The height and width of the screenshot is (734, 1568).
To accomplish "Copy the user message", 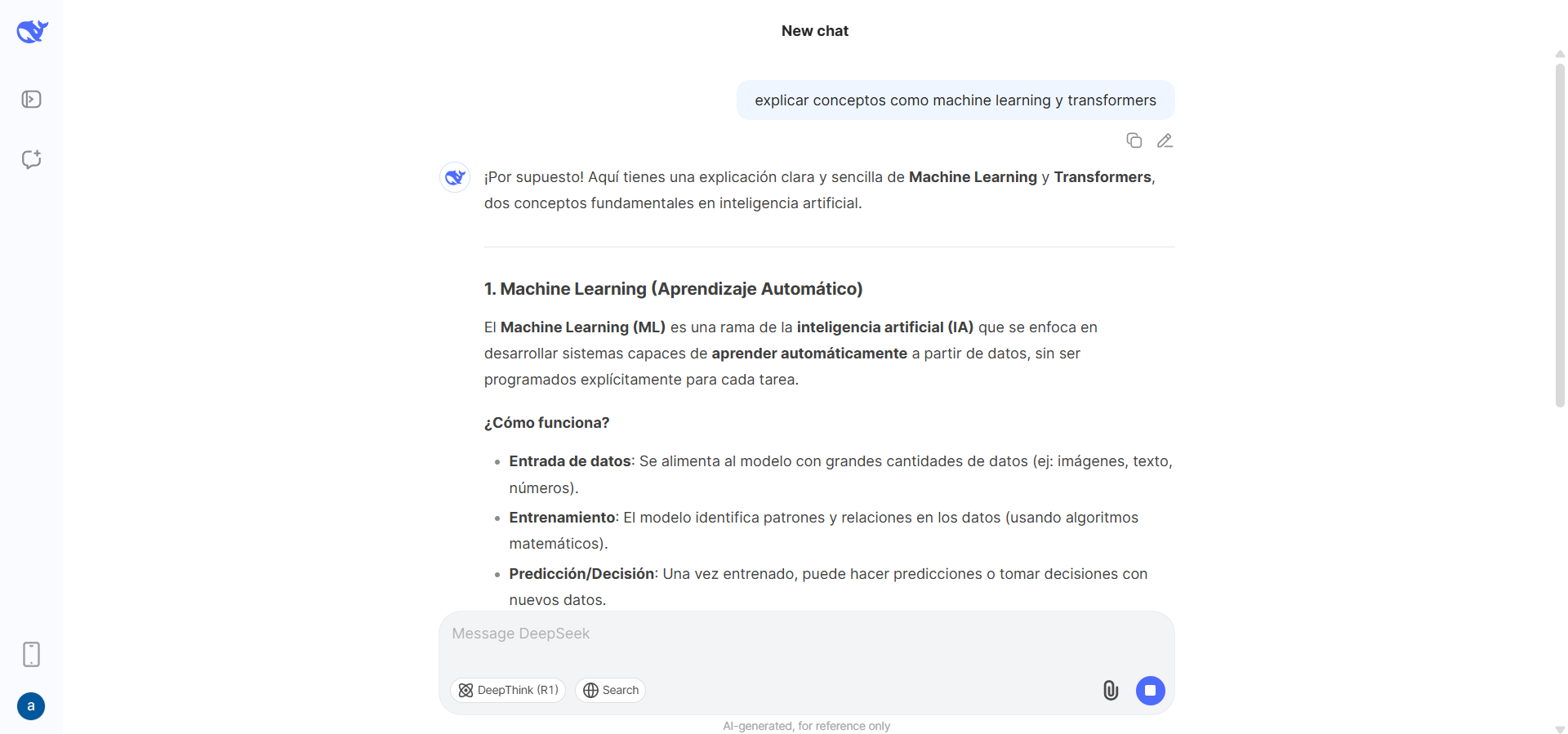I will pos(1134,140).
